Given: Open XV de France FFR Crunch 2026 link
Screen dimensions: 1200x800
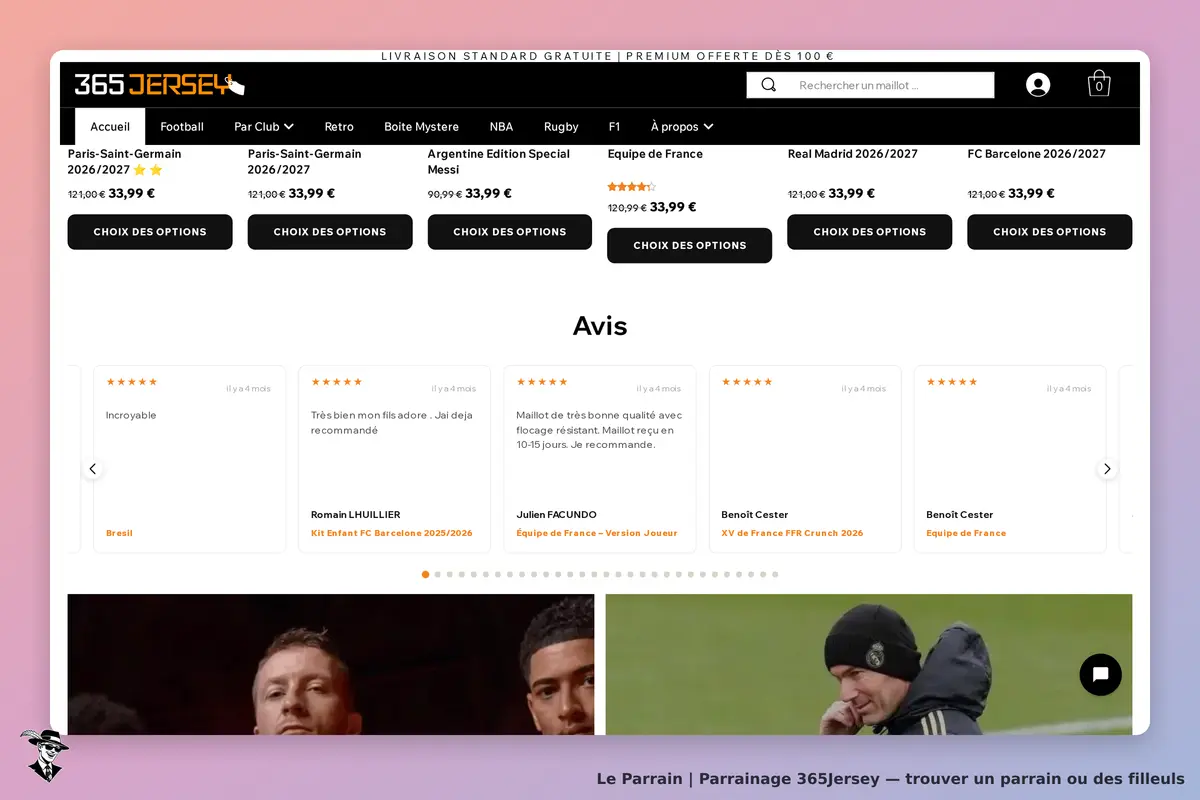Looking at the screenshot, I should point(792,533).
